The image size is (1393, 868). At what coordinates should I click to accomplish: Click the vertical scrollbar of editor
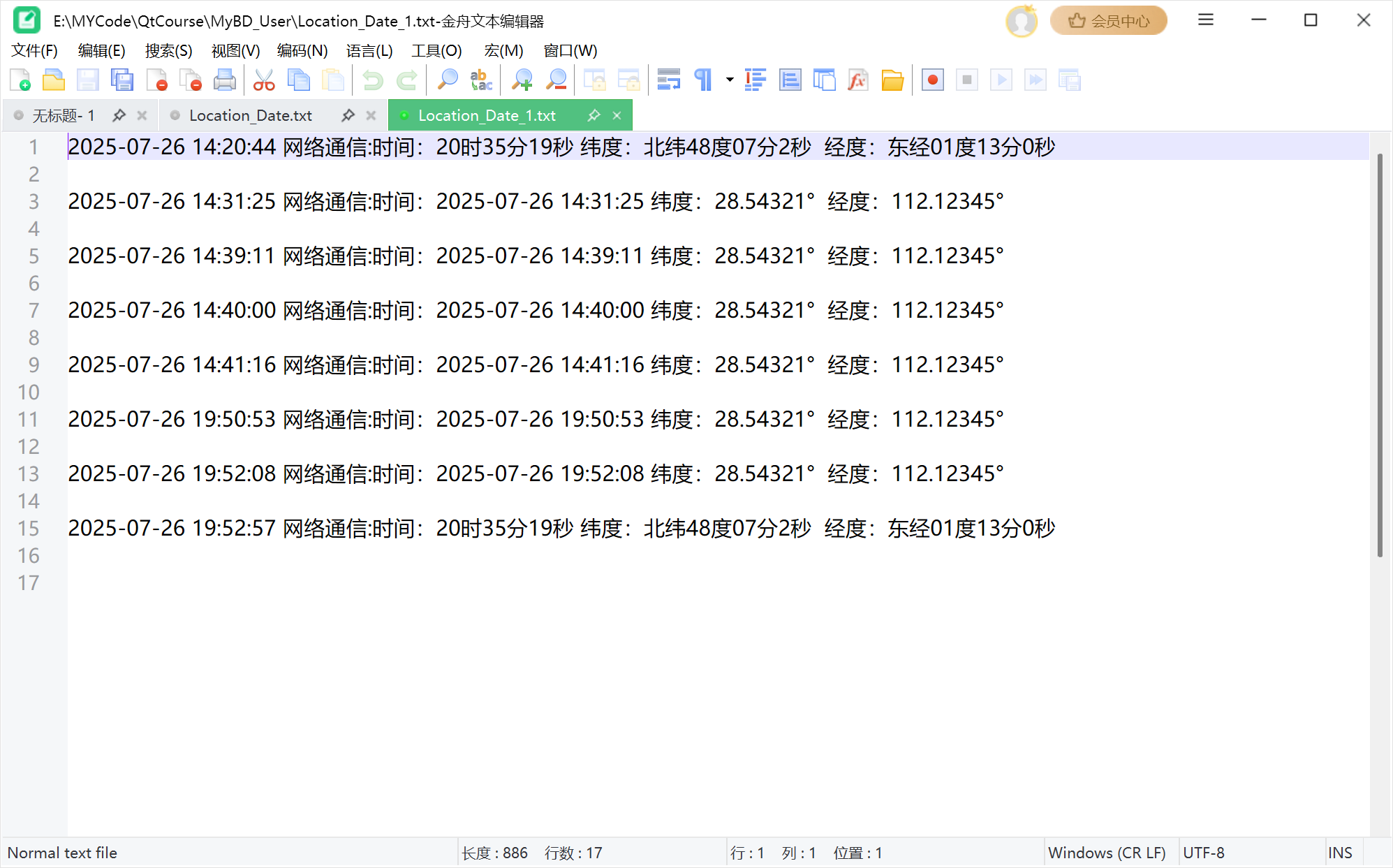1380,356
